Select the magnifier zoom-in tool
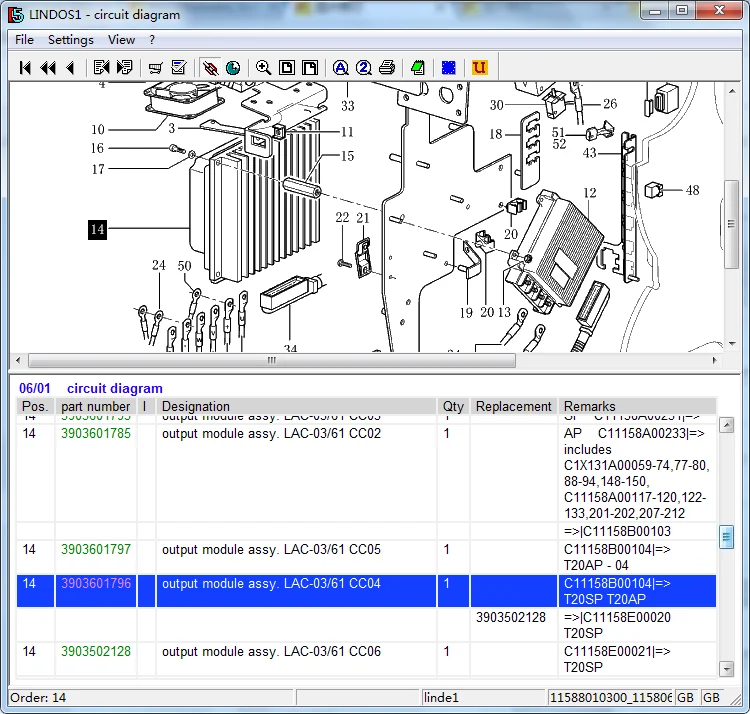 [263, 67]
